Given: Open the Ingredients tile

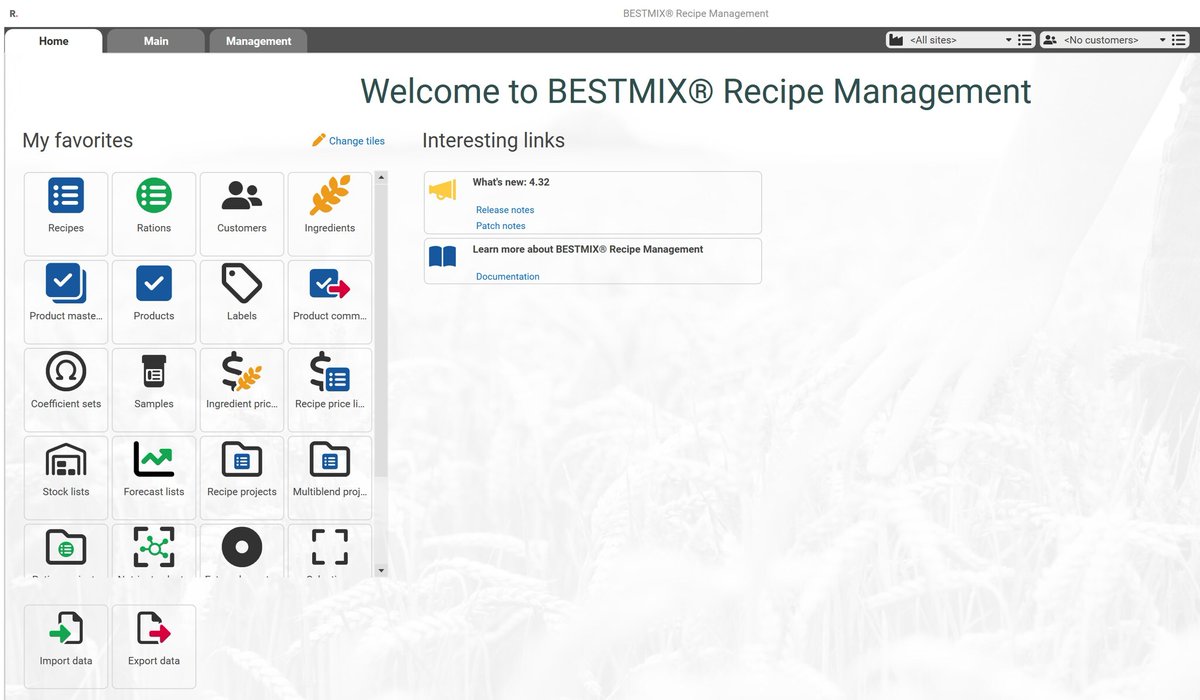Looking at the screenshot, I should [330, 213].
